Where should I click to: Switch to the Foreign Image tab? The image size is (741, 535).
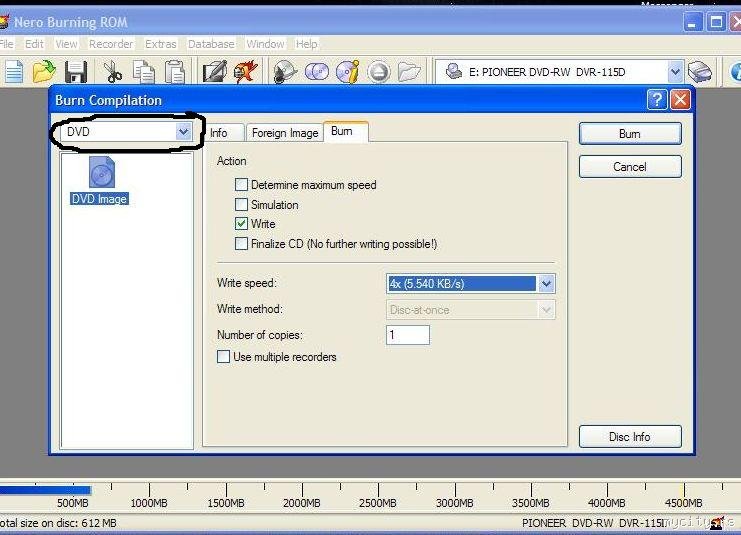(285, 133)
